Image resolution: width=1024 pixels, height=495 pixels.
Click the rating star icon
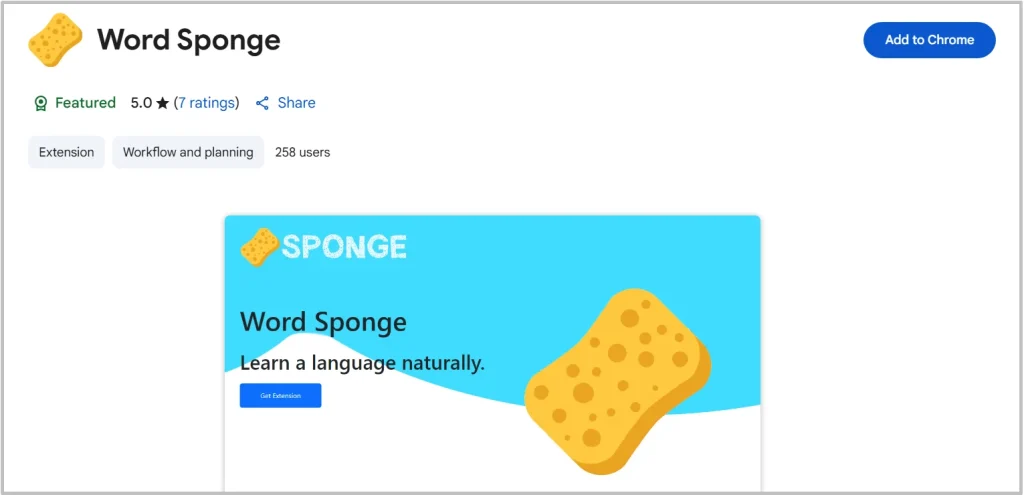163,103
